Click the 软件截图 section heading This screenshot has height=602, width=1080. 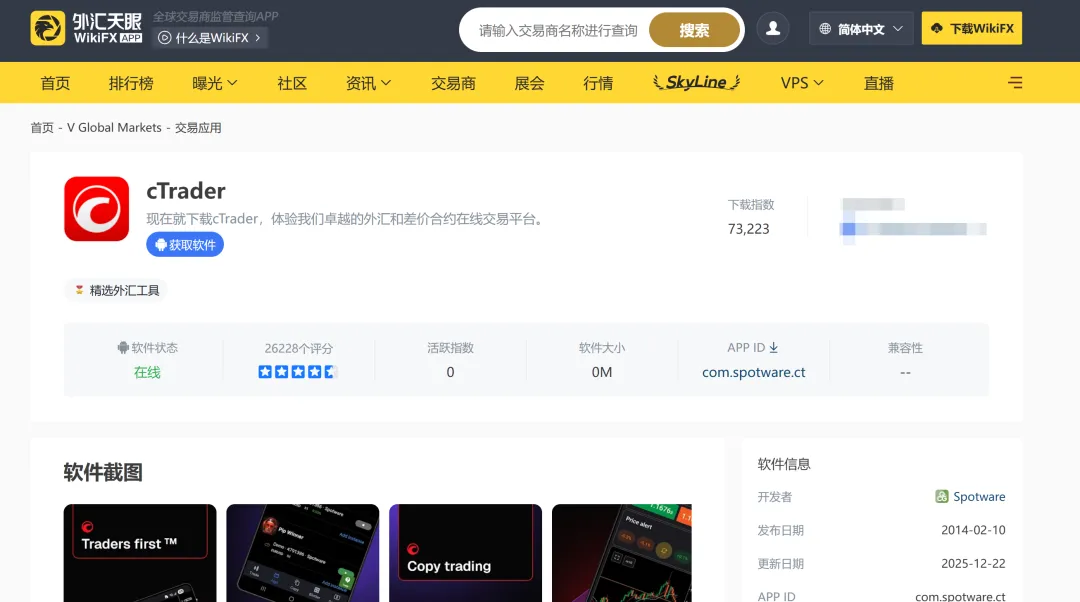[x=103, y=473]
